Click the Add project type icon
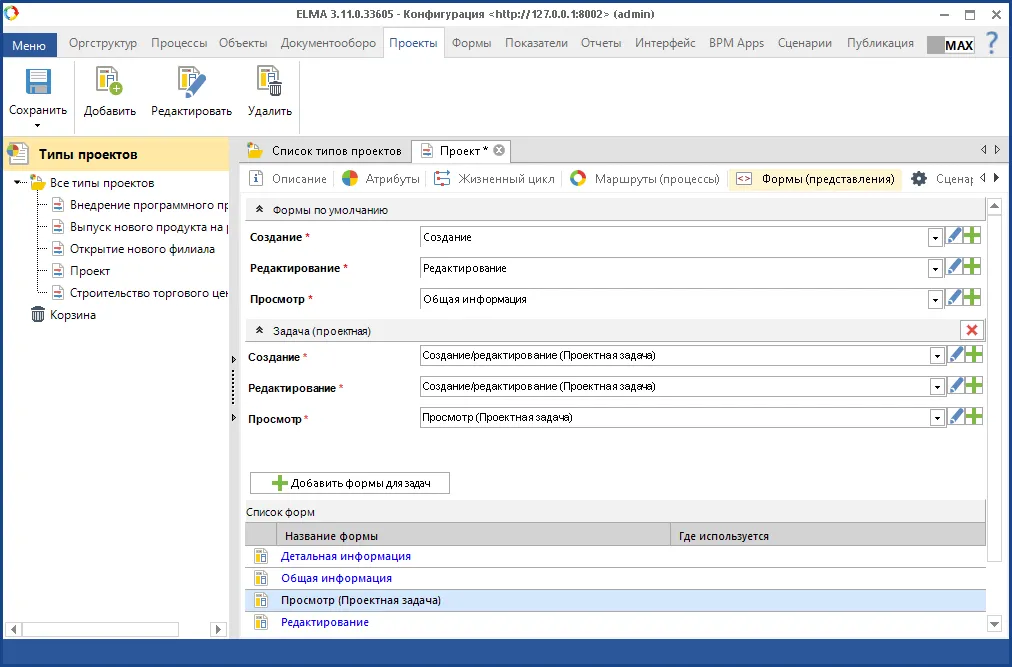Viewport: 1012px width, 667px height. 109,82
